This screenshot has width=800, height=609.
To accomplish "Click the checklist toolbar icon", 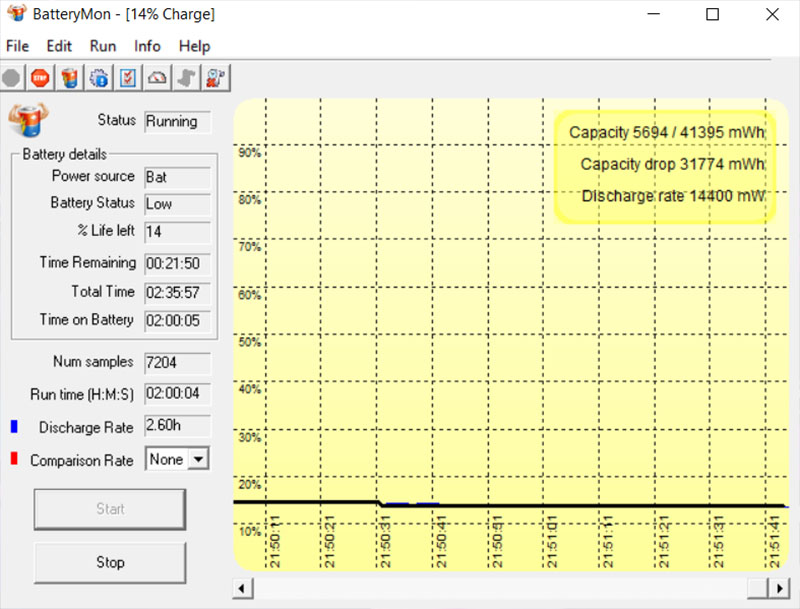I will pyautogui.click(x=128, y=77).
